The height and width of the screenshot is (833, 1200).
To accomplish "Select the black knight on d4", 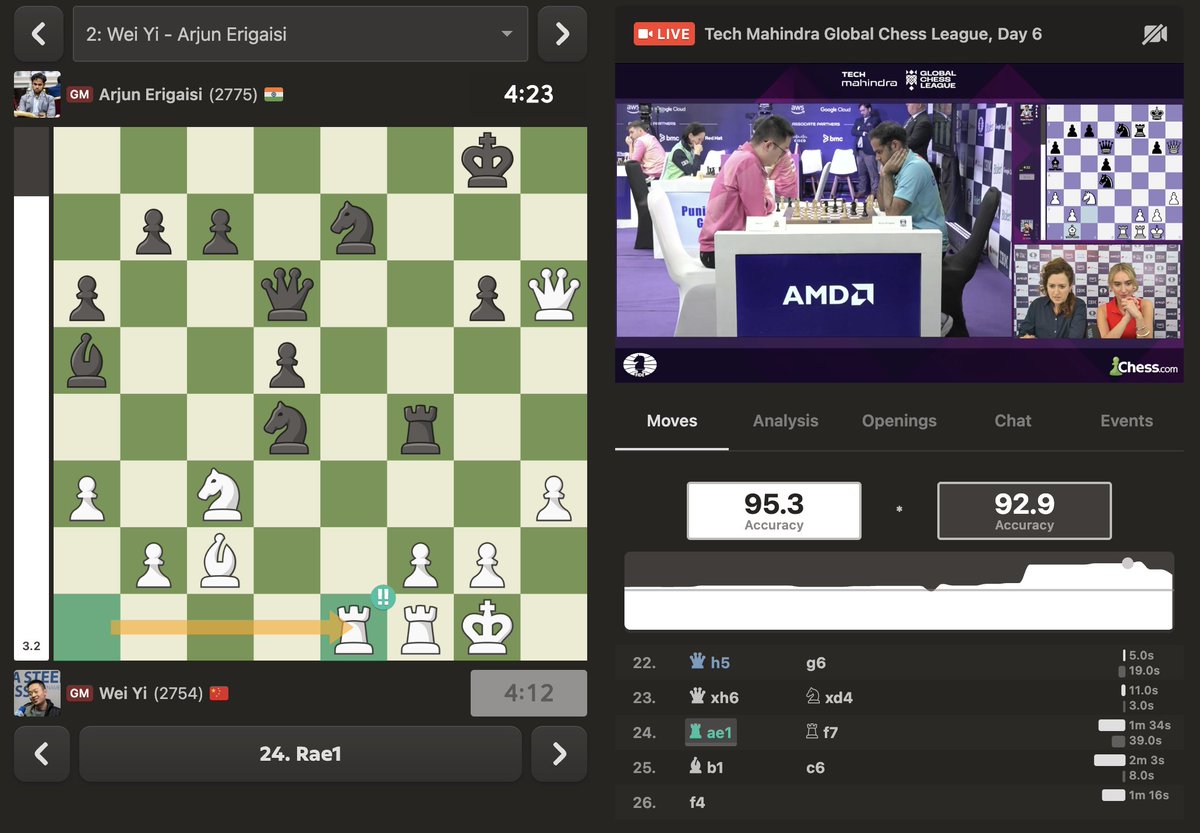I will [x=286, y=427].
